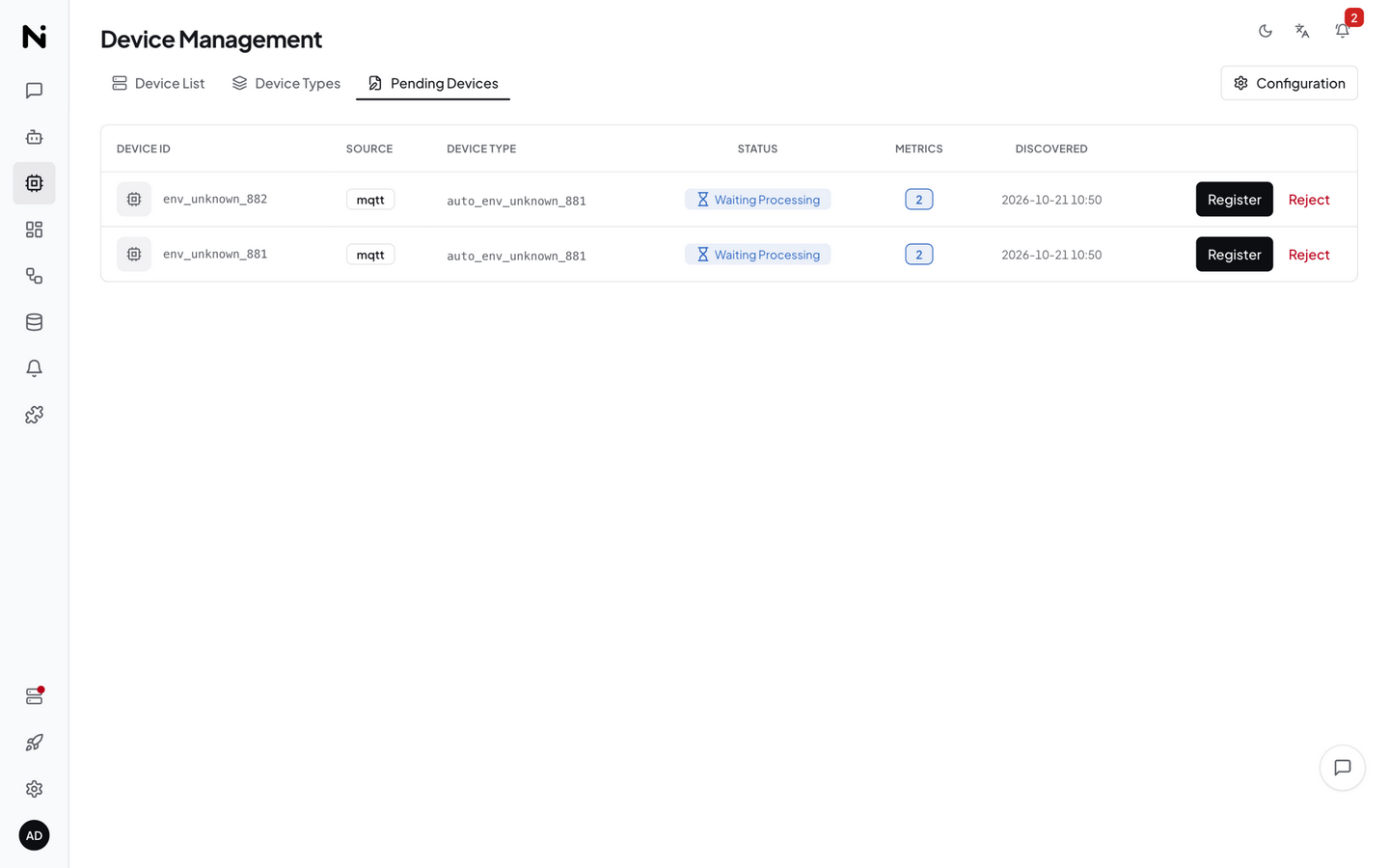Open the server icon with red dot
Image resolution: width=1389 pixels, height=868 pixels.
pos(34,696)
